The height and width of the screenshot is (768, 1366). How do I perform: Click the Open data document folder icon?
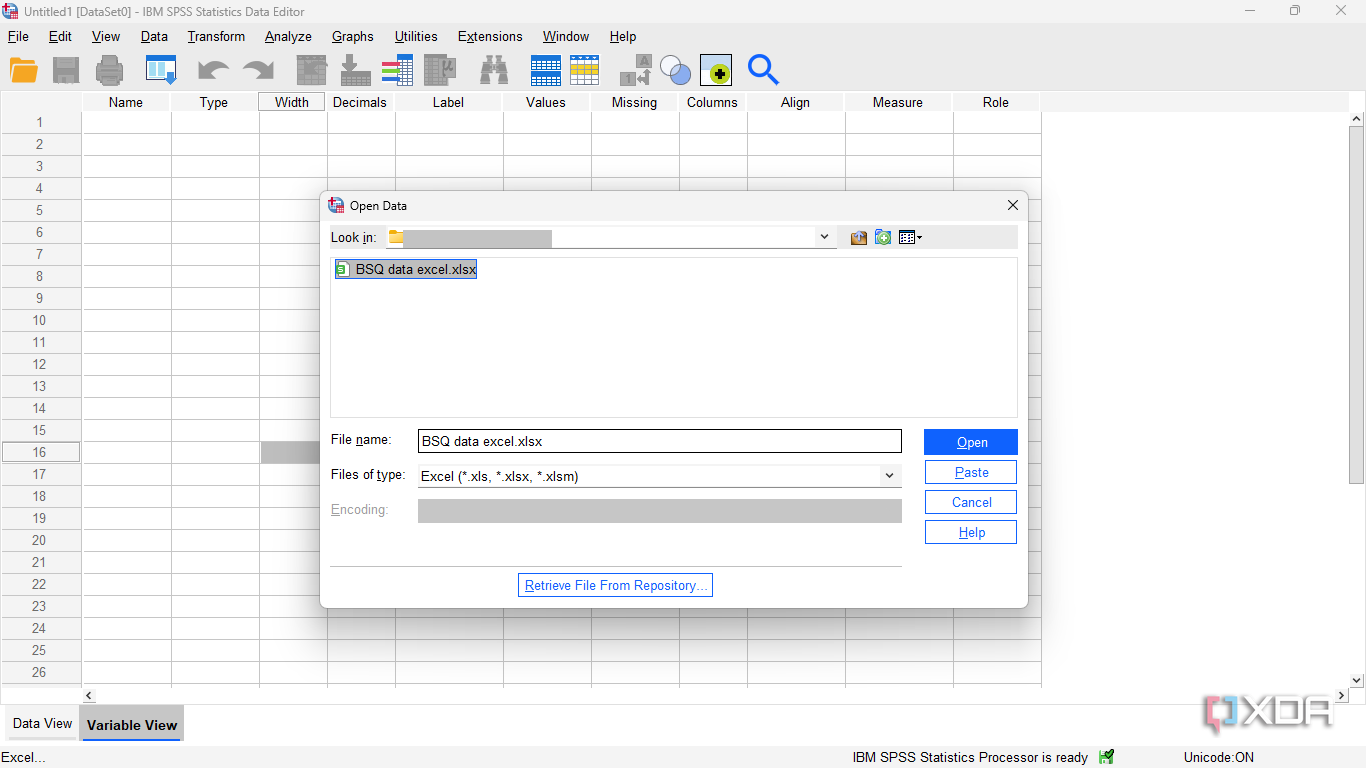(24, 70)
